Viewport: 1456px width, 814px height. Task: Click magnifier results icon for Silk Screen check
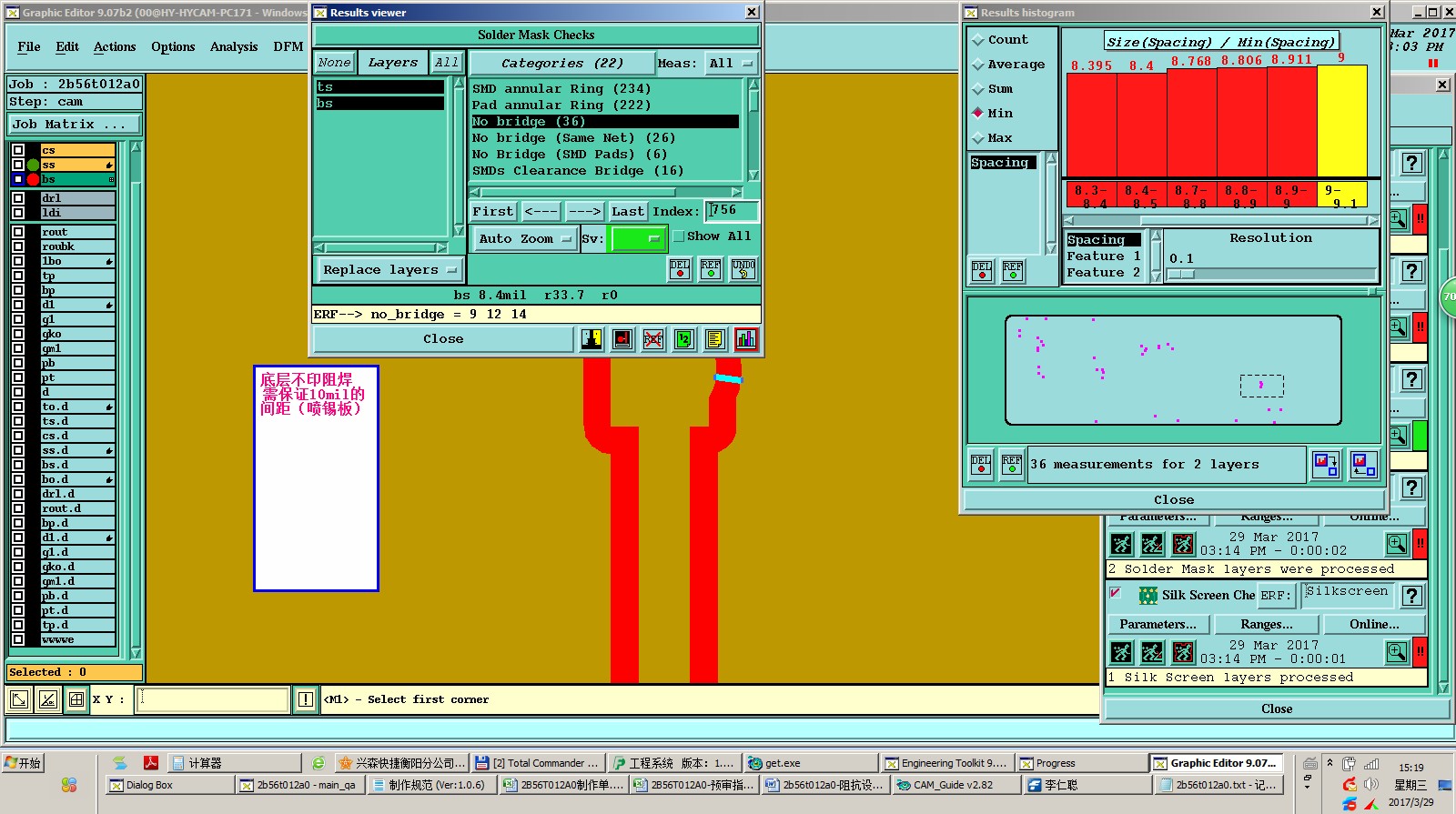1397,652
